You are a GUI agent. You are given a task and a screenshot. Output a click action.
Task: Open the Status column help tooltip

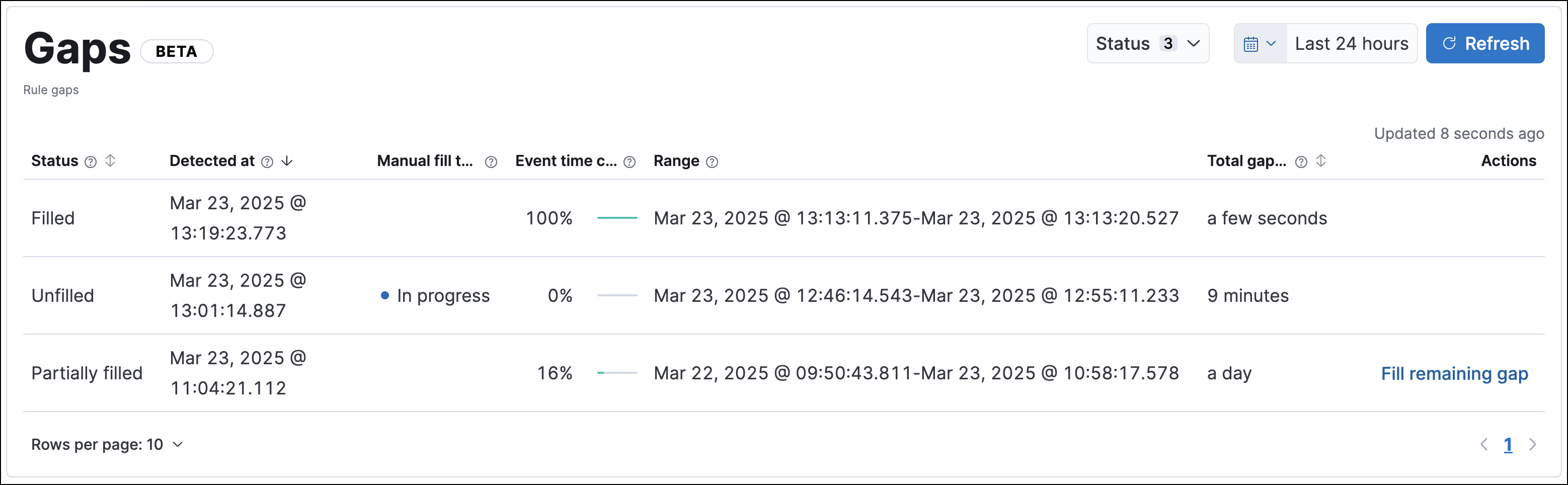tap(90, 161)
